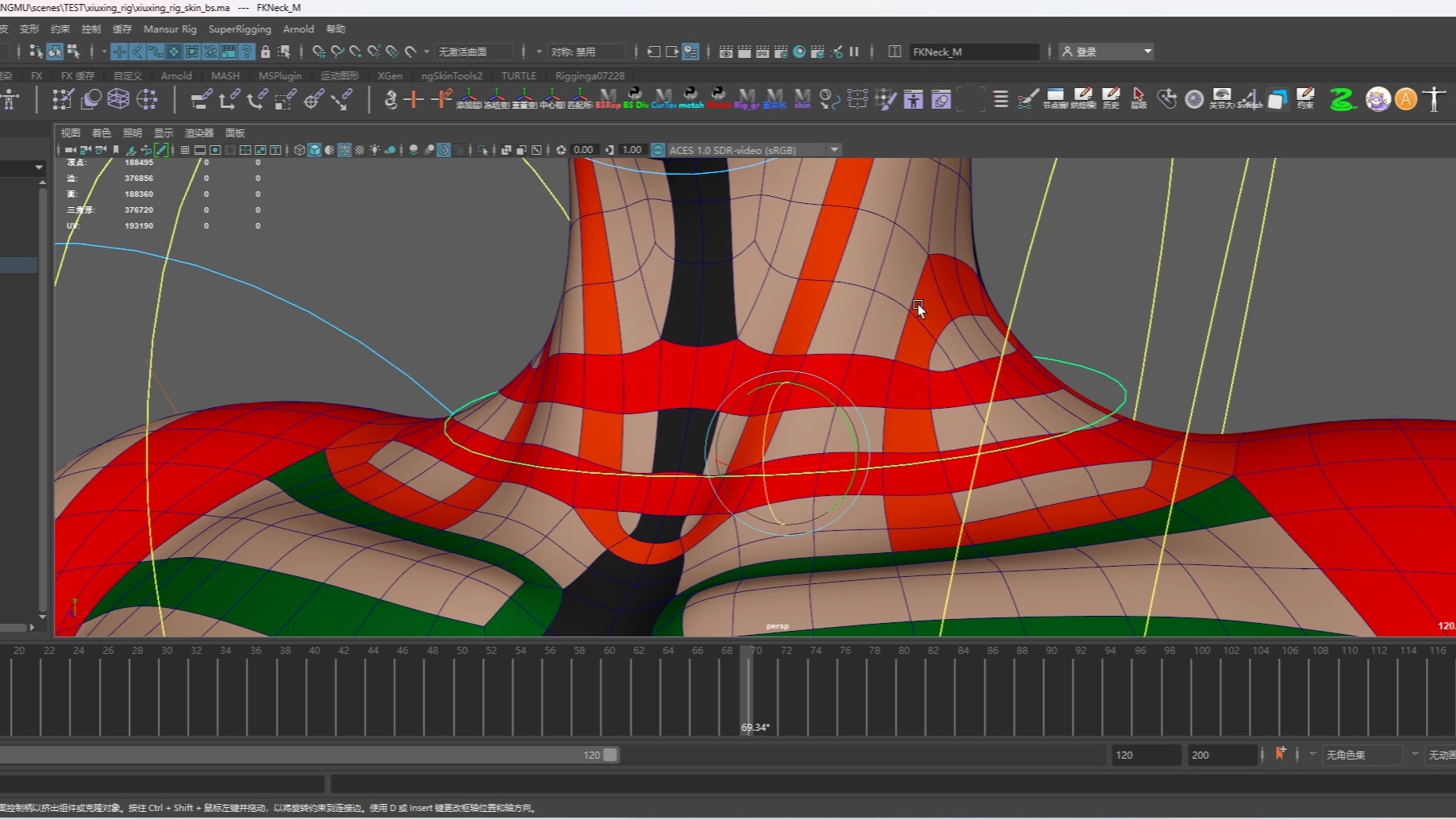Click the skin shelf tool icon

pos(803,99)
